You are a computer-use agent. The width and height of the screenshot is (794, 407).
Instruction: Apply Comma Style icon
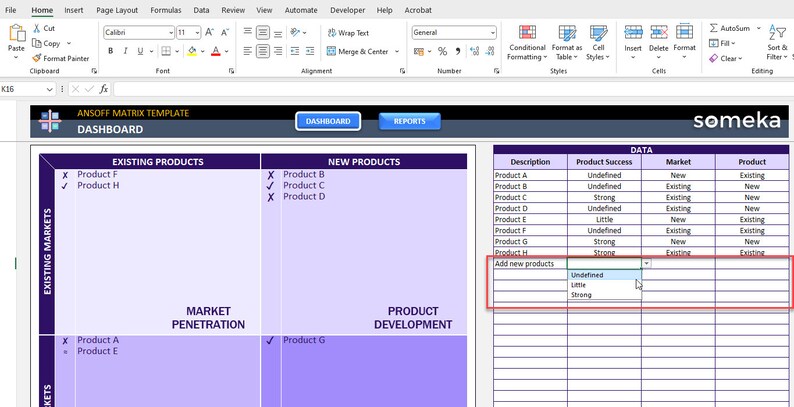[458, 51]
